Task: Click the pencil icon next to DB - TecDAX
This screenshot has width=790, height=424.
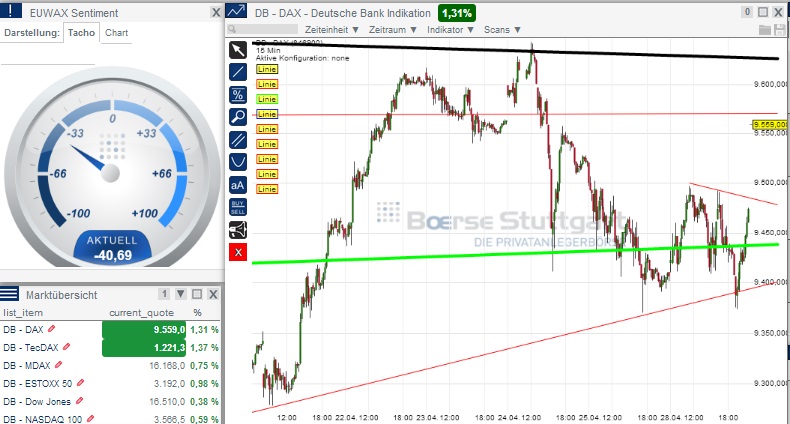Action: (67, 347)
